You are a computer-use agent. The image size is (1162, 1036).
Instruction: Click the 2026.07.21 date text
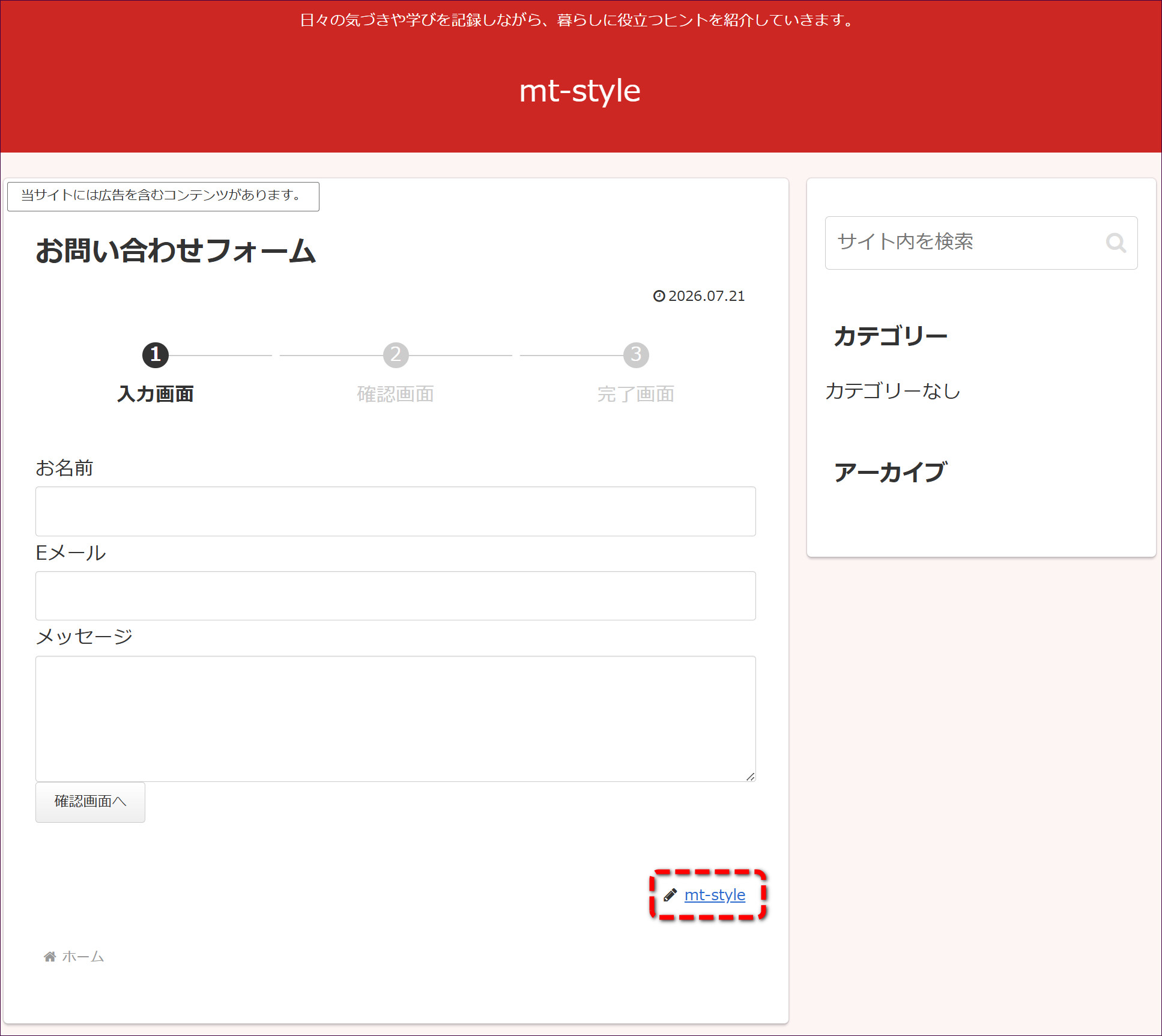click(x=707, y=296)
